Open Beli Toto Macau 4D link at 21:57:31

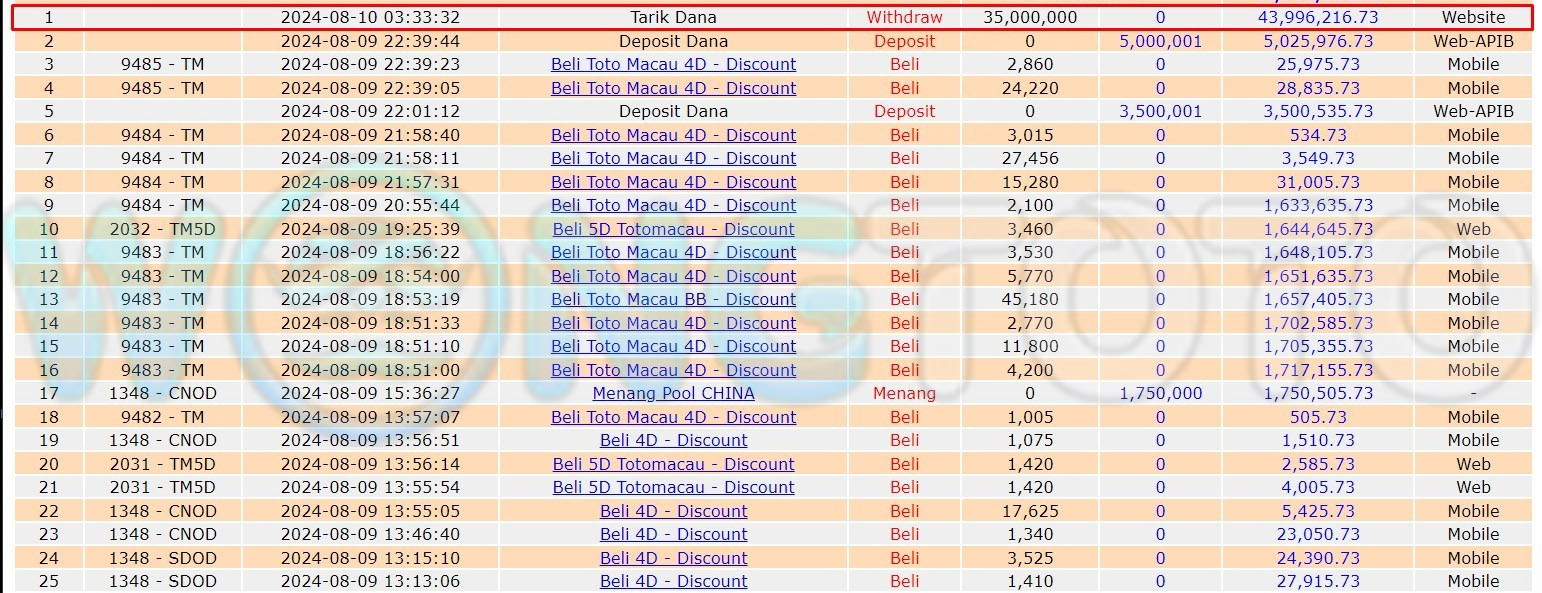point(673,182)
